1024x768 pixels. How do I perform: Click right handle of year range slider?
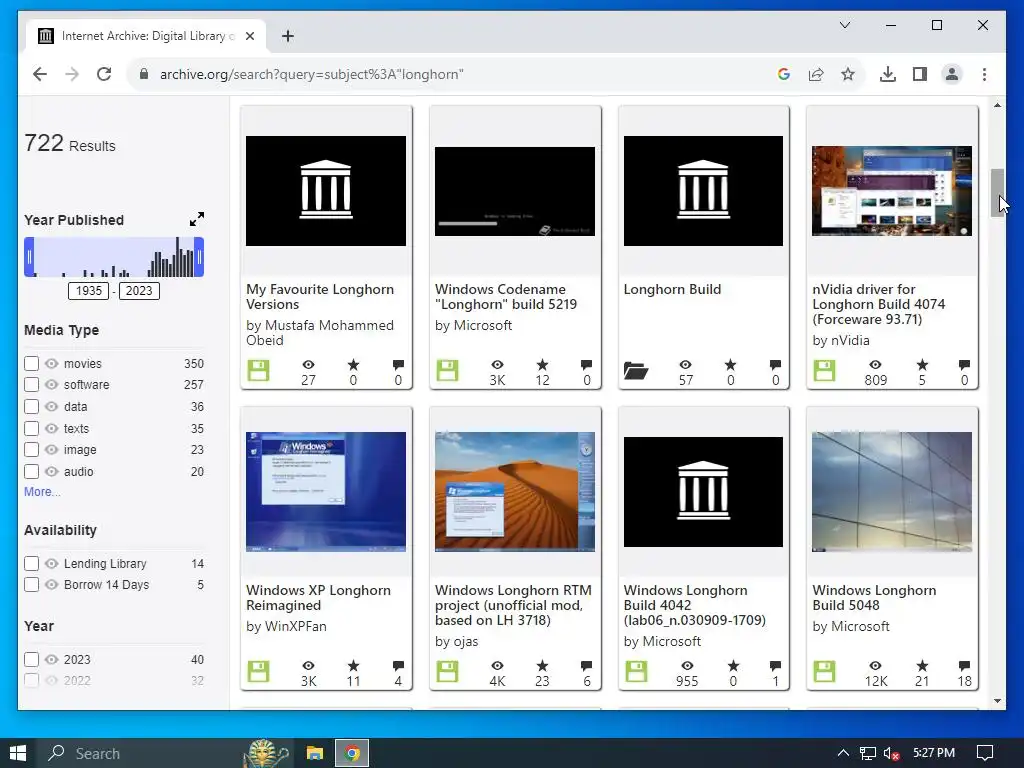[x=199, y=257]
